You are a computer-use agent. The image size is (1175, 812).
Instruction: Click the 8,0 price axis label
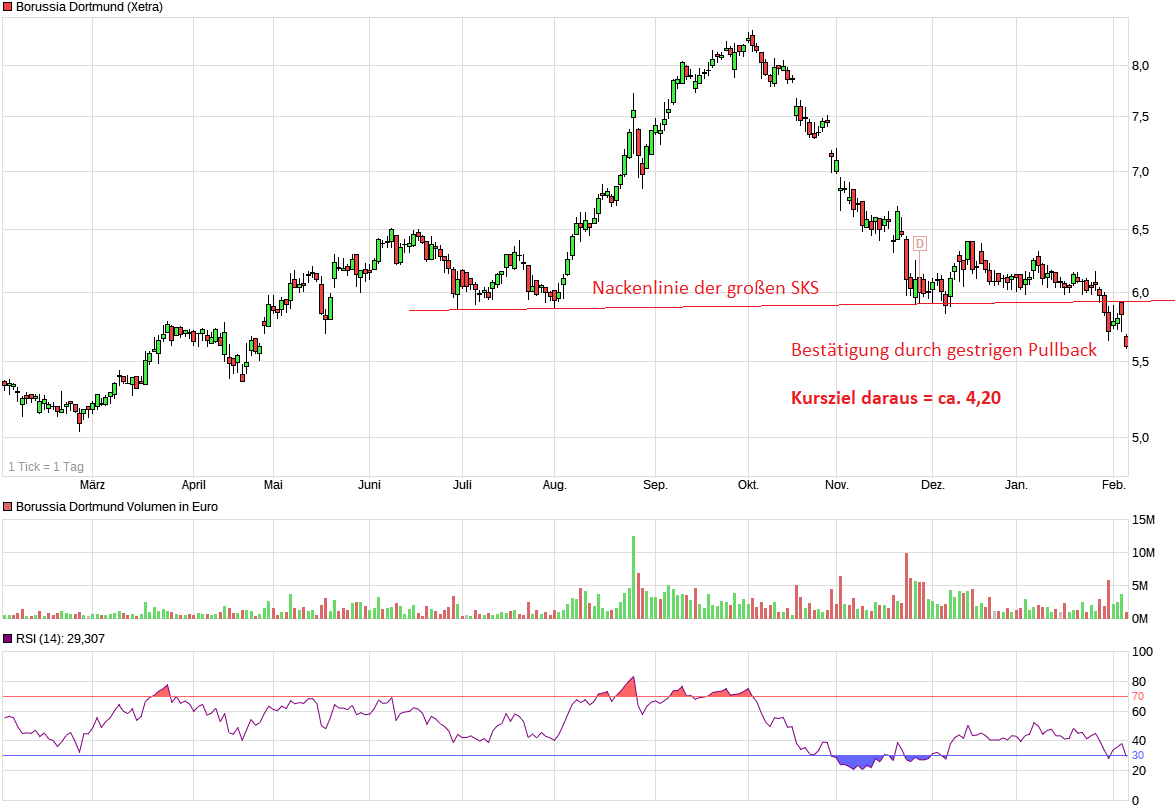tap(1140, 66)
